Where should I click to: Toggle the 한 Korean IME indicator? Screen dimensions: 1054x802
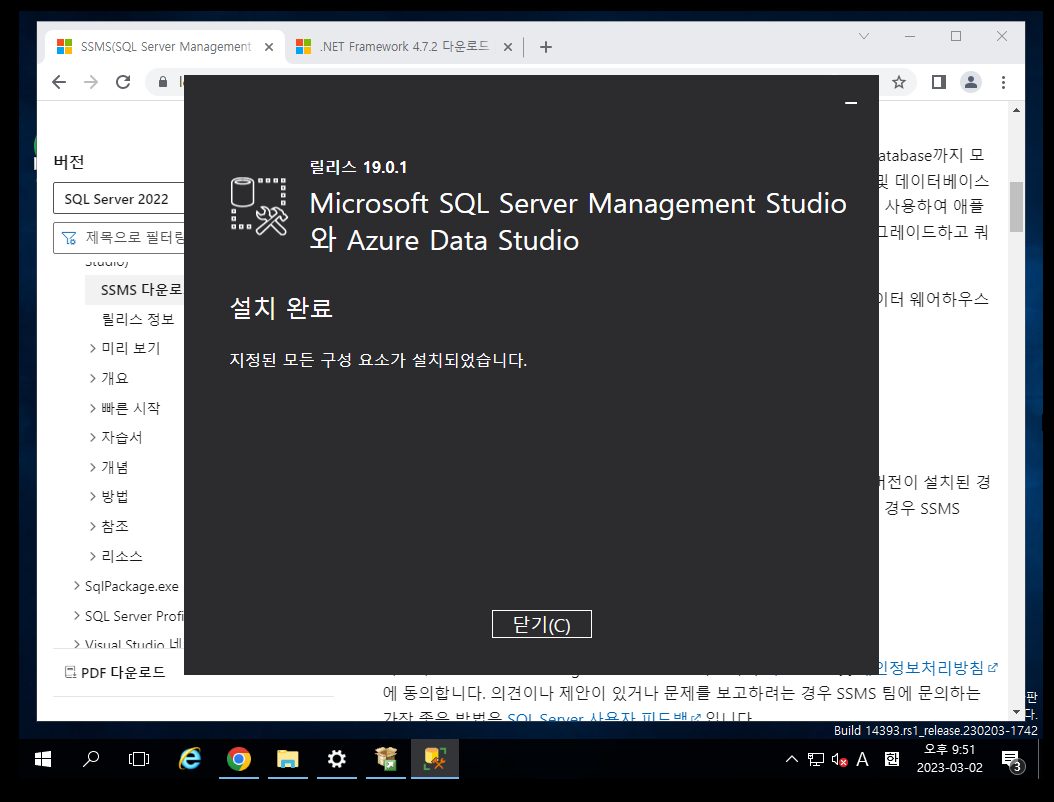point(891,760)
